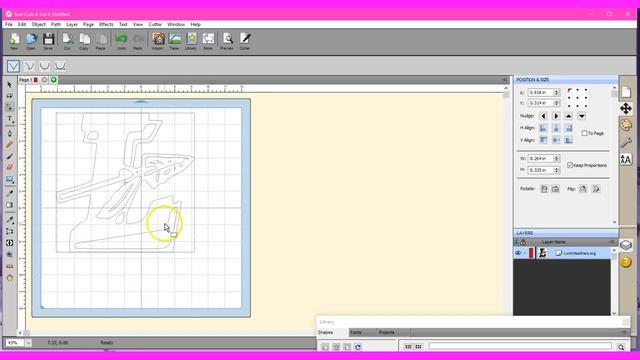Open the Fill & Stroke palette side tab
Screen dimensions: 640x360
coord(626,125)
